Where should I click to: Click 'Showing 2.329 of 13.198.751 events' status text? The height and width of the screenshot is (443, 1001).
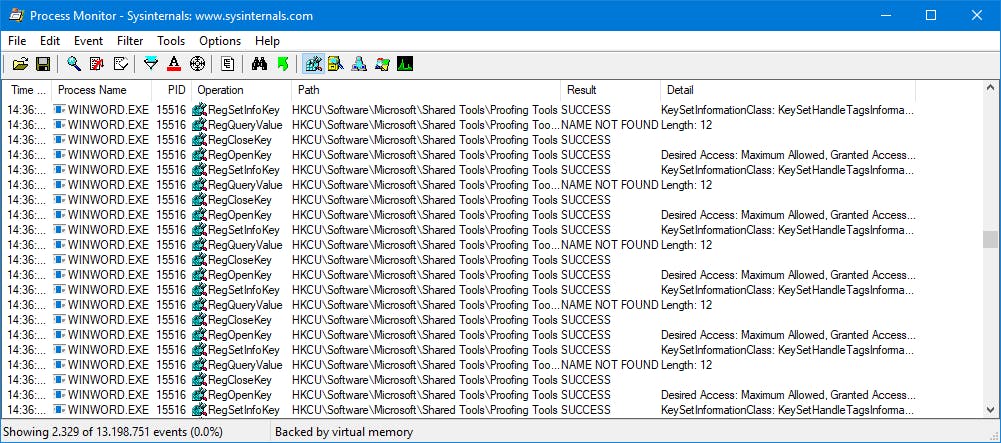114,432
